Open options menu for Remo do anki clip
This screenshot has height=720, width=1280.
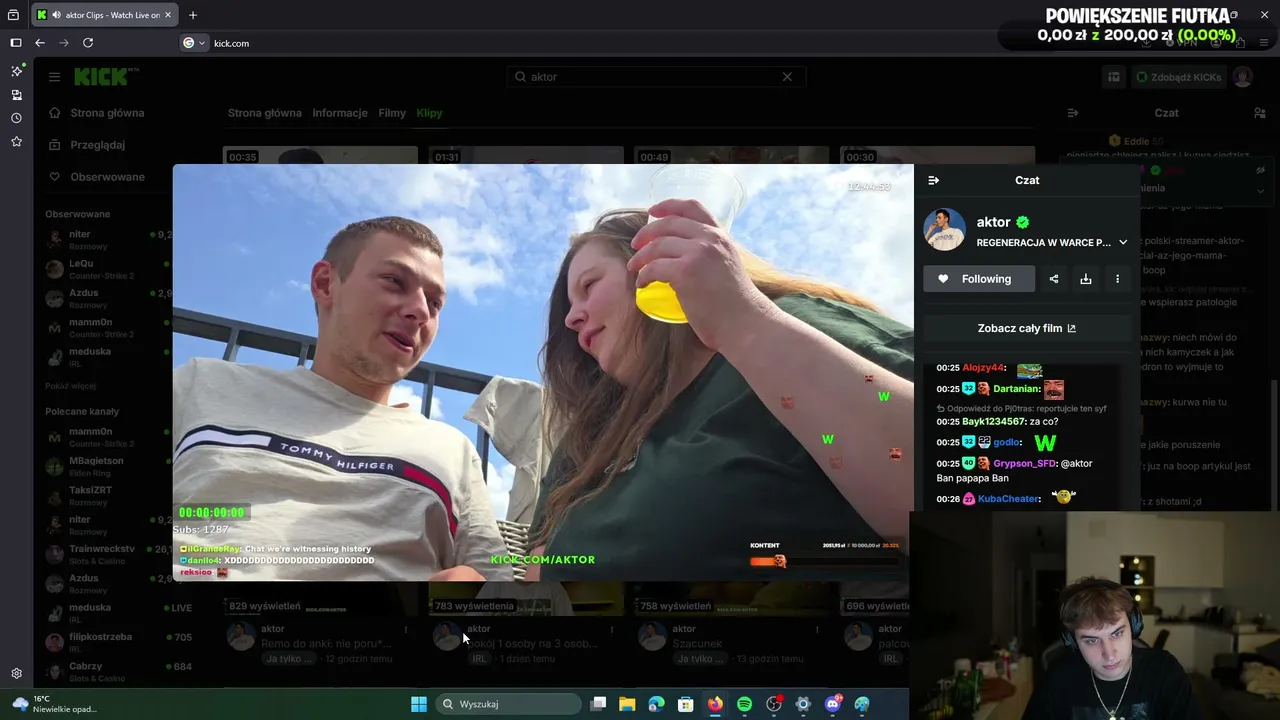pos(406,630)
